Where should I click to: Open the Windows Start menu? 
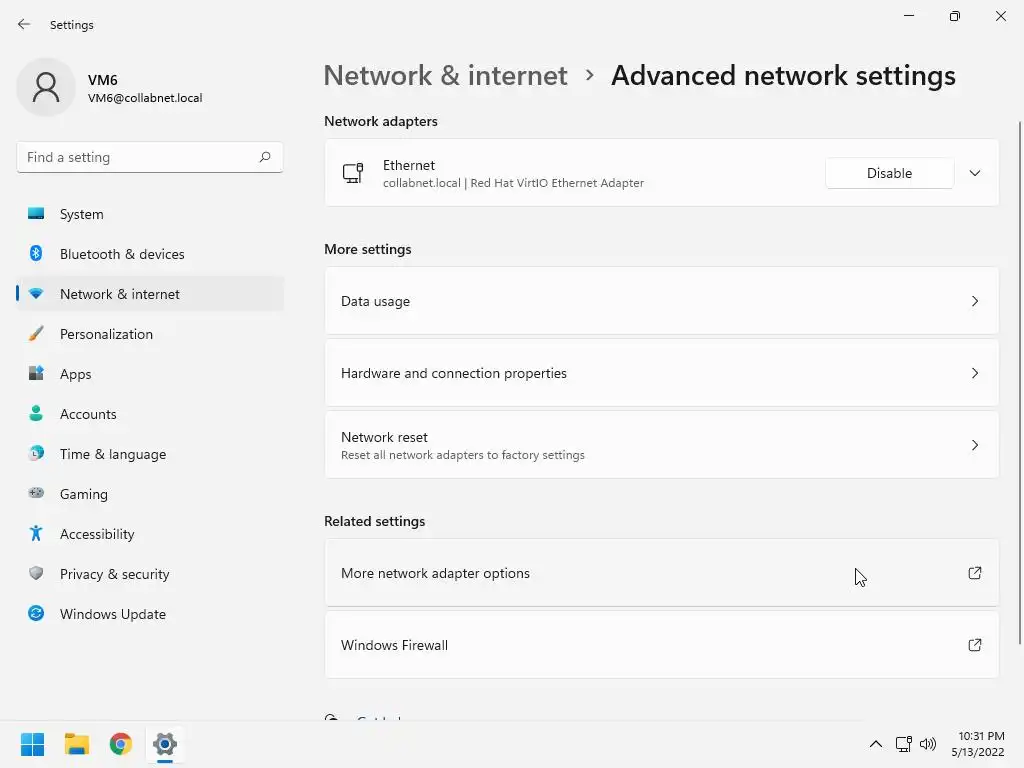tap(33, 744)
